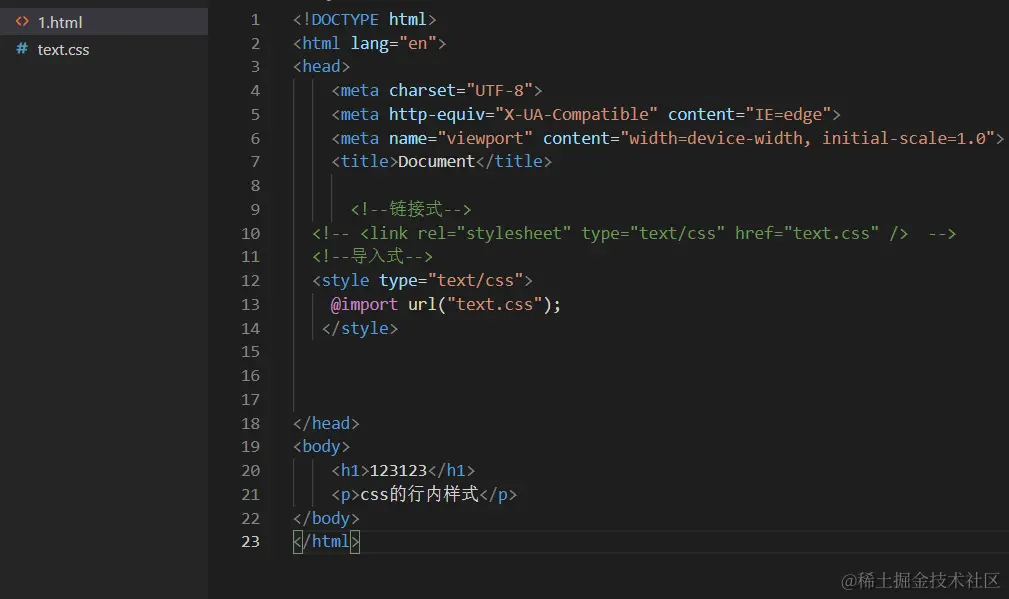Select line number 1 in the gutter
1009x599 pixels.
pos(255,20)
